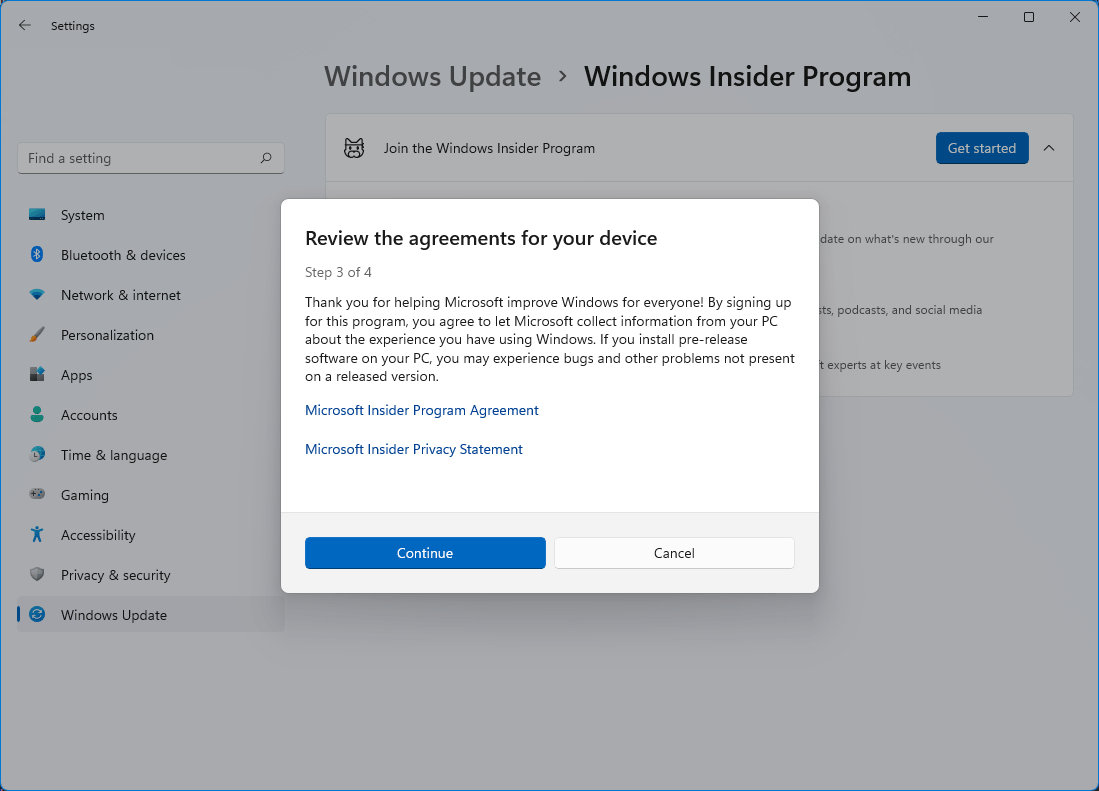Click the Privacy & security shield icon
1099x791 pixels.
pyautogui.click(x=37, y=575)
